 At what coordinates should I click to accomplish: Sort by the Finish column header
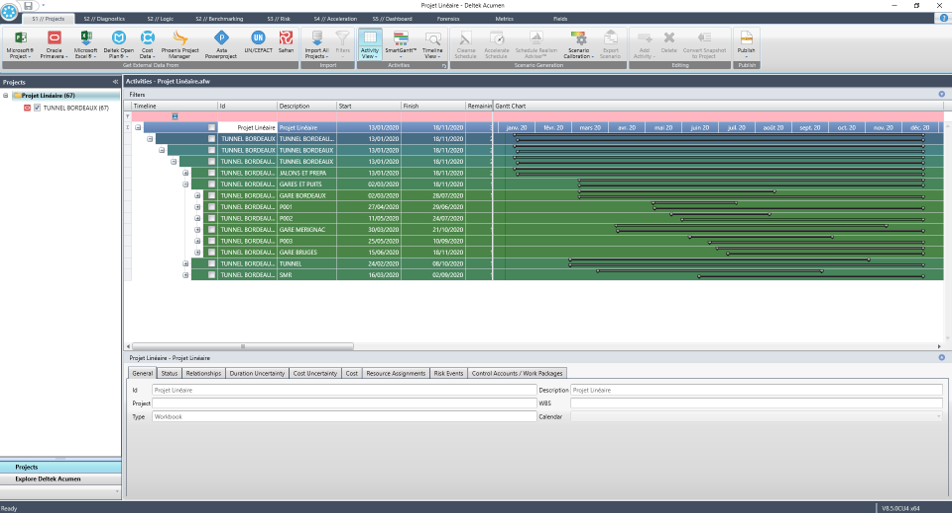coord(433,106)
